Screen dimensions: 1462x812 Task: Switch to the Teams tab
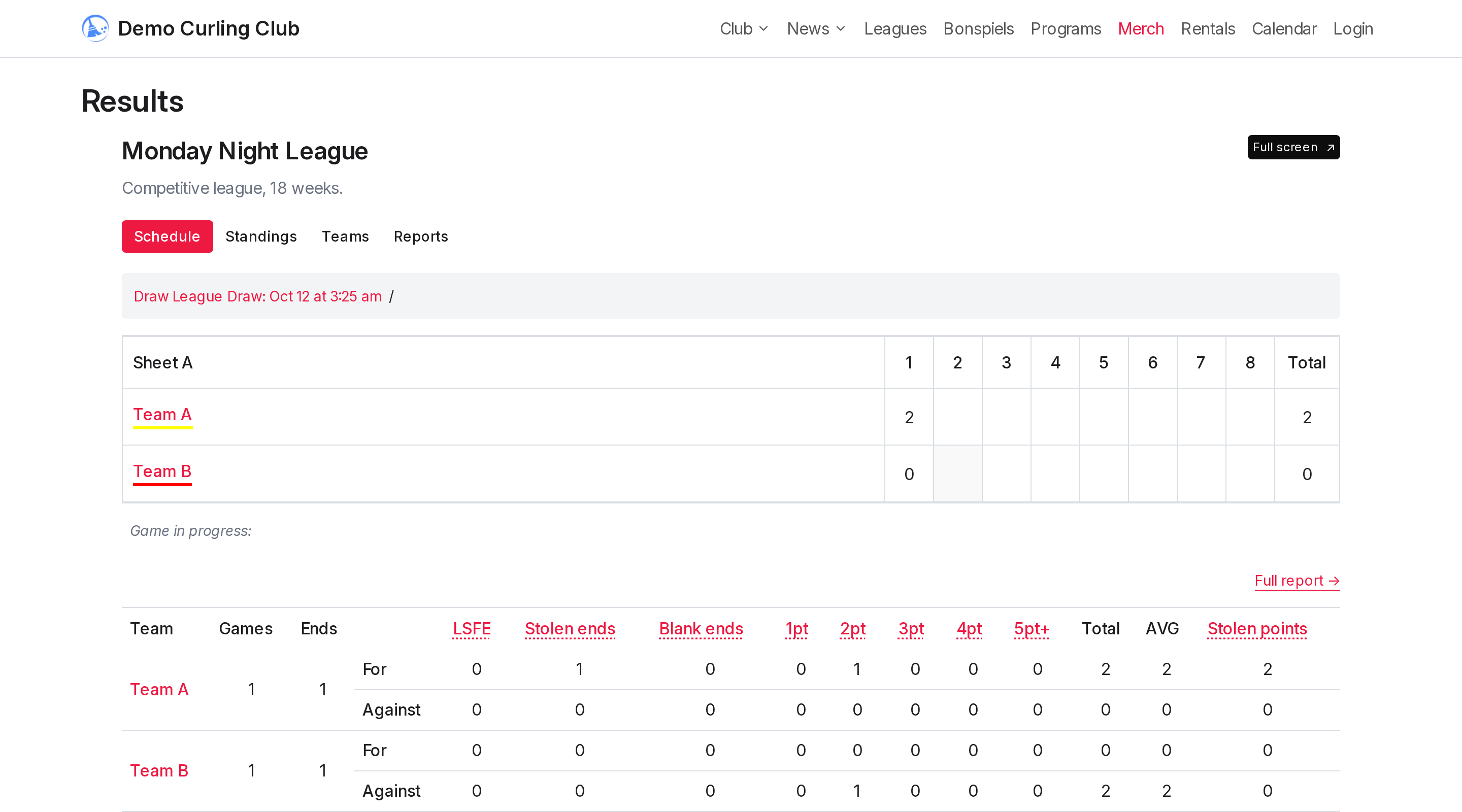345,236
